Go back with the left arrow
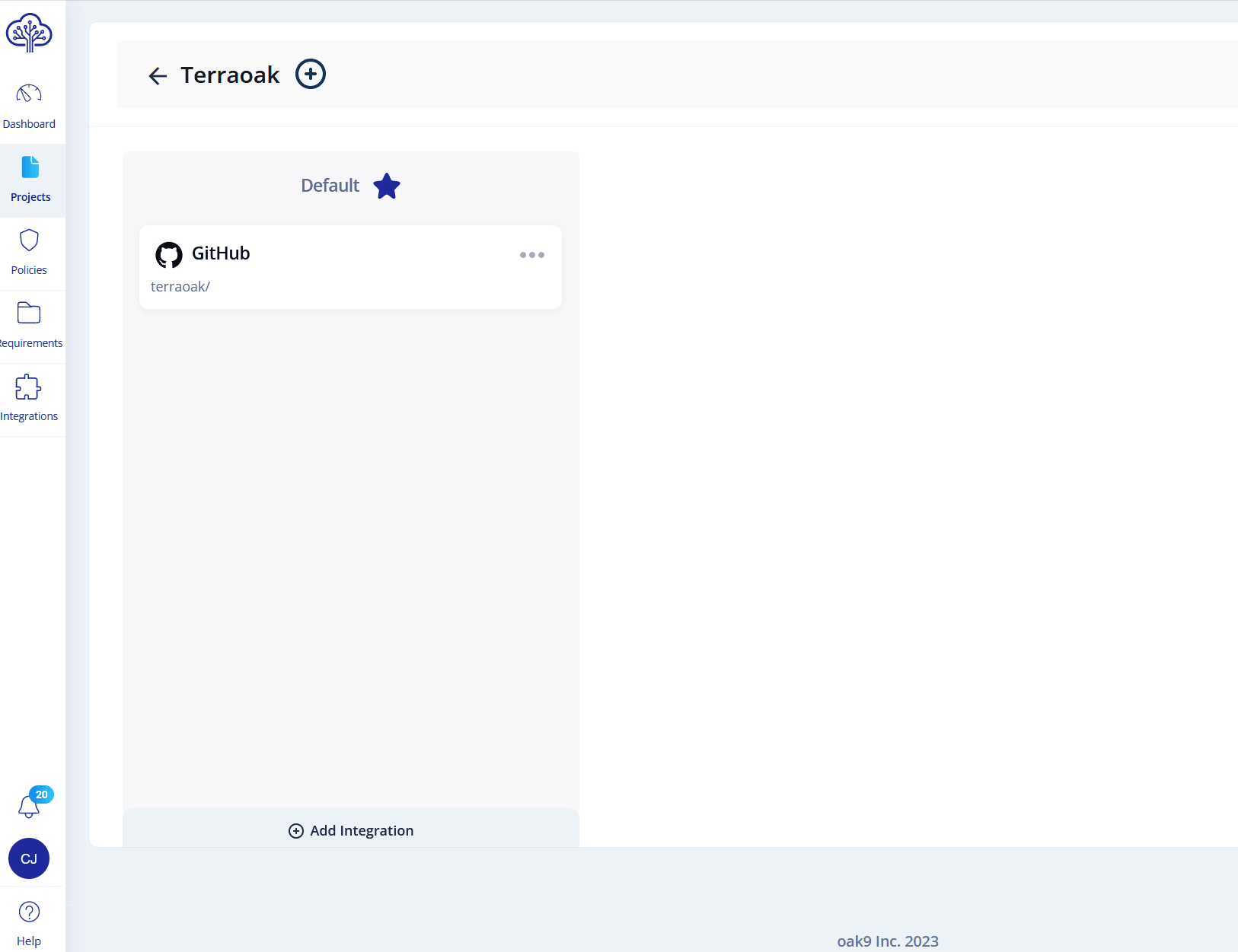Viewport: 1238px width, 952px height. 158,75
